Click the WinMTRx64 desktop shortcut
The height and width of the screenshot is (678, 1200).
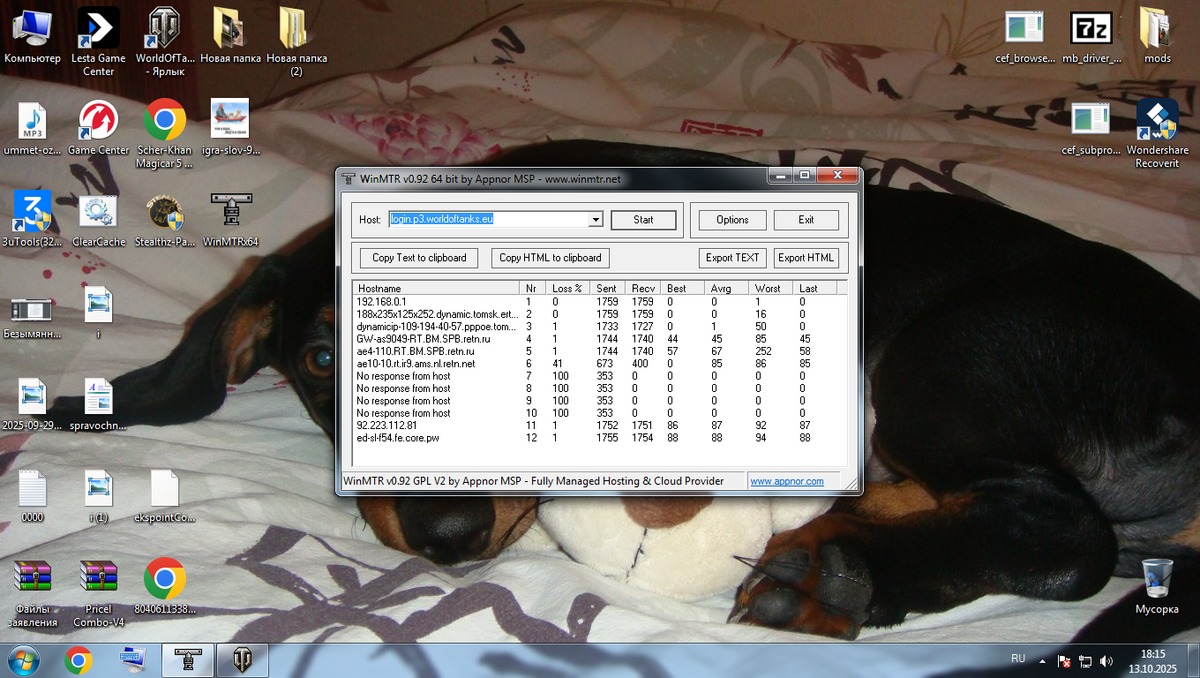pos(231,212)
